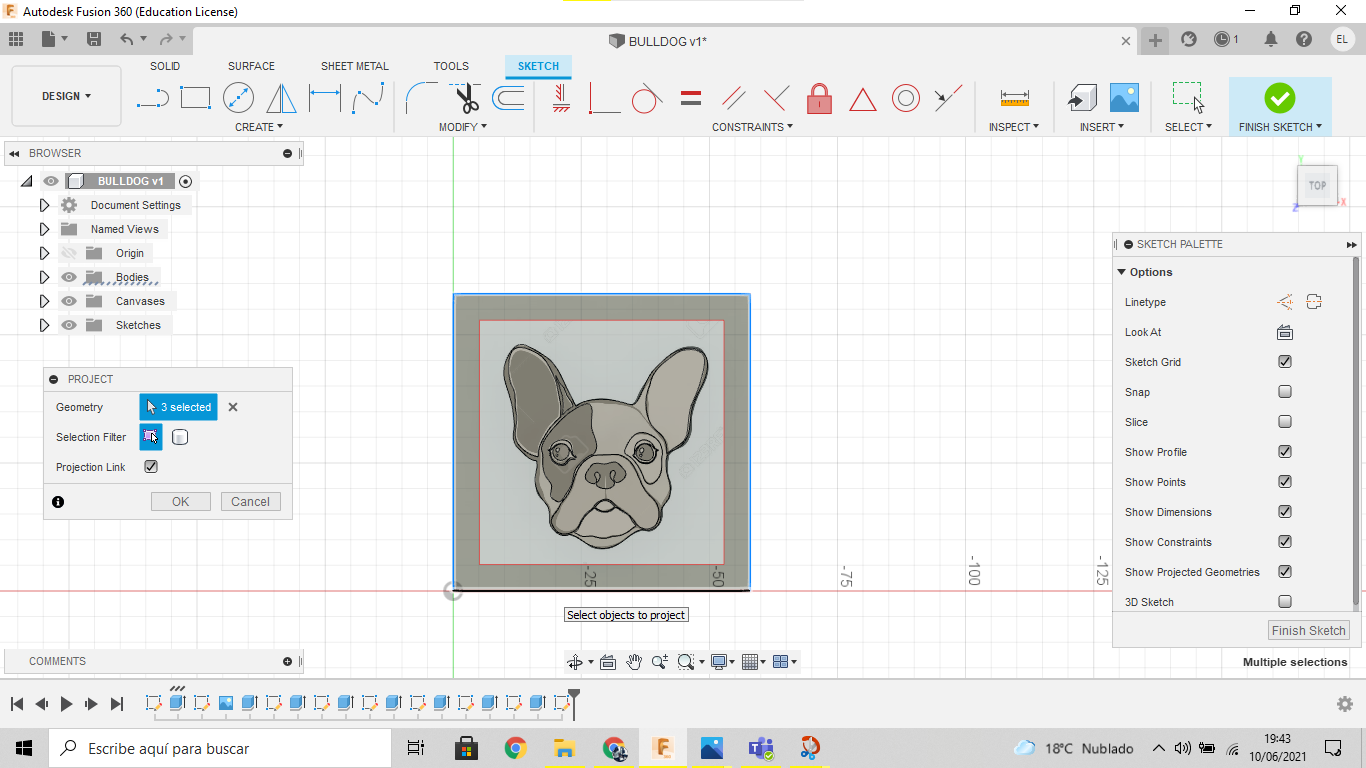The height and width of the screenshot is (768, 1366).
Task: Click the Insert Image canvas icon
Action: (1124, 98)
